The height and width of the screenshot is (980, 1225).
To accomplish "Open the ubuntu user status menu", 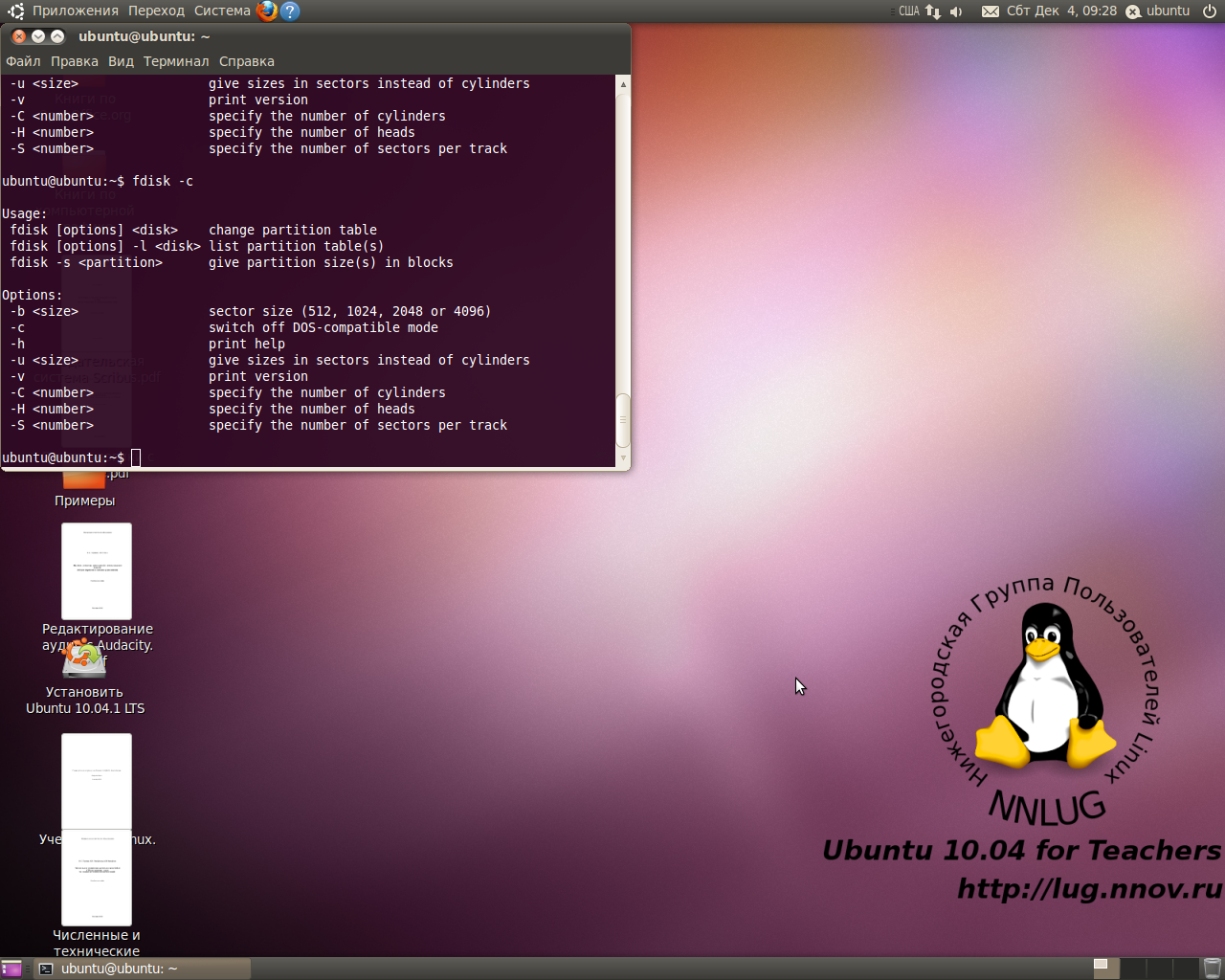I will [x=1158, y=11].
